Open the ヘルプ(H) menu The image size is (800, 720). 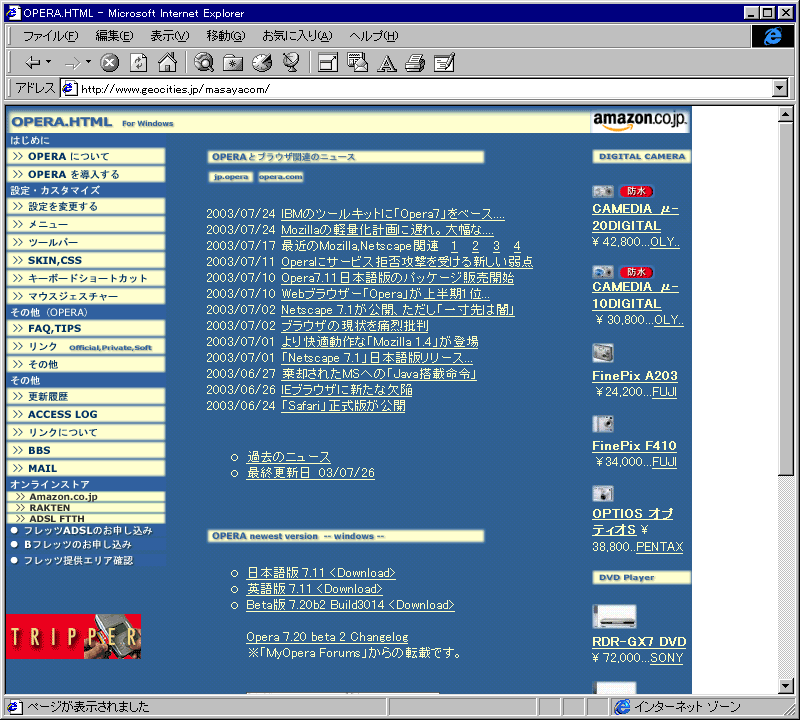click(373, 36)
